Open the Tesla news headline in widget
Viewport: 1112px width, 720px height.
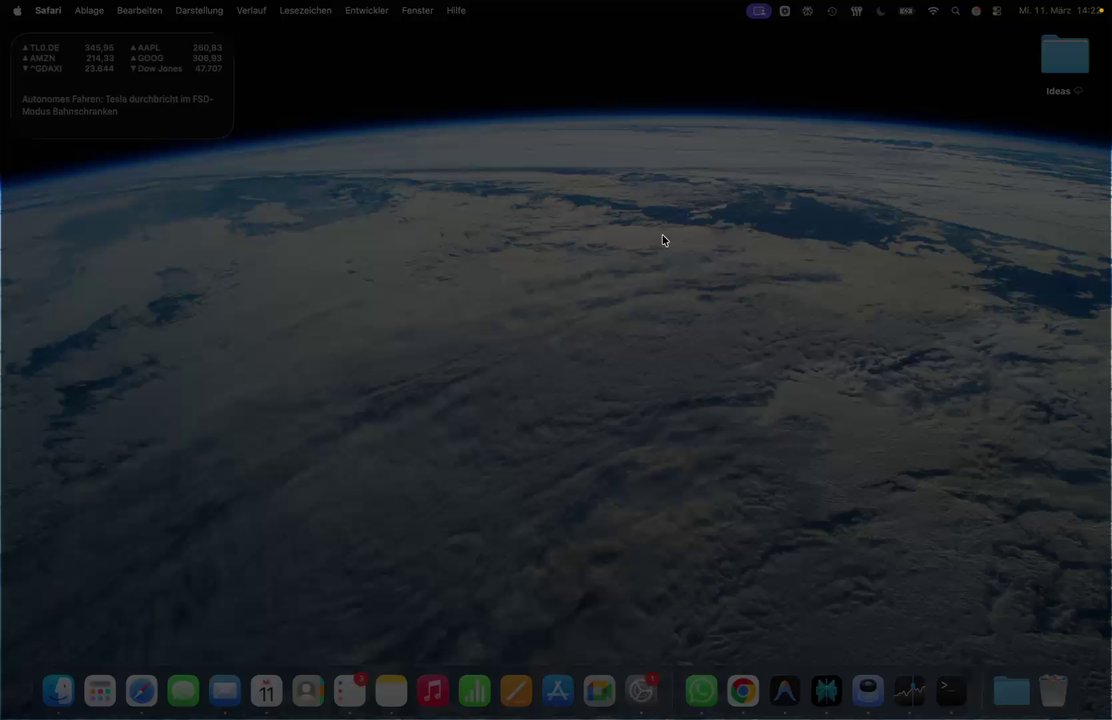click(118, 105)
